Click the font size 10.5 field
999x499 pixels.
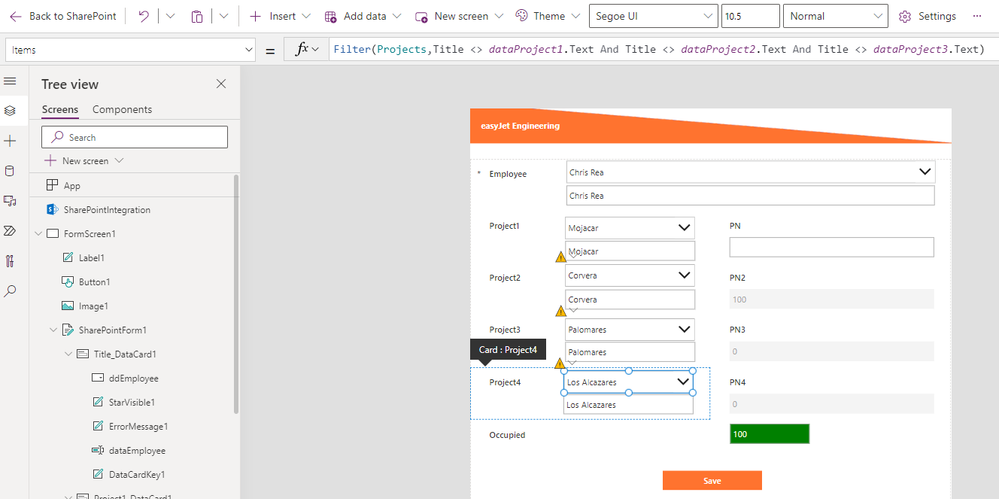751,17
